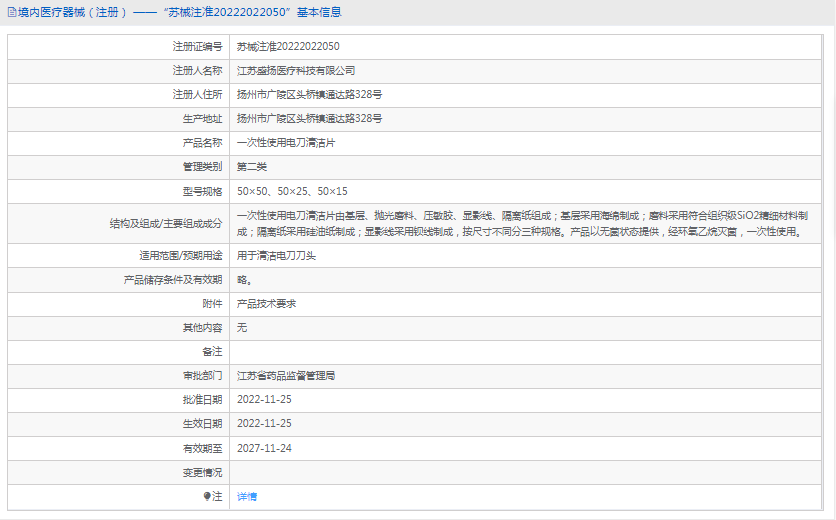This screenshot has width=836, height=520.
Task: Click the 批准日期 value 2022-11-25
Action: coord(264,399)
